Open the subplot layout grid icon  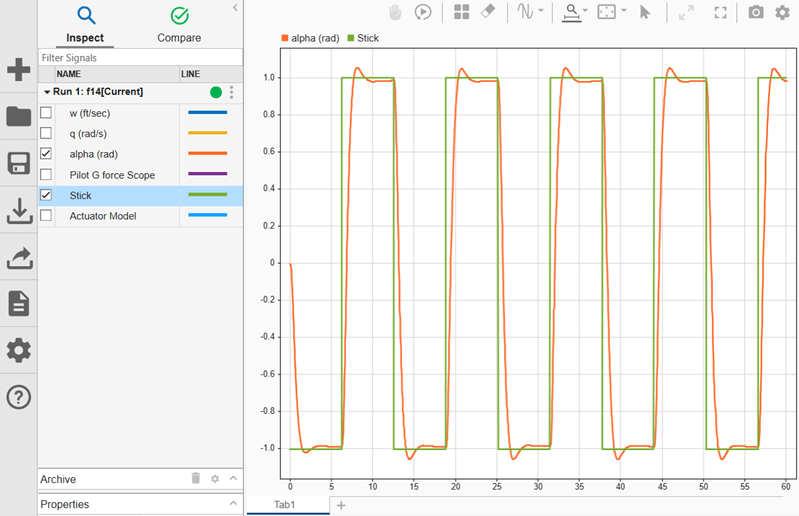pyautogui.click(x=462, y=12)
